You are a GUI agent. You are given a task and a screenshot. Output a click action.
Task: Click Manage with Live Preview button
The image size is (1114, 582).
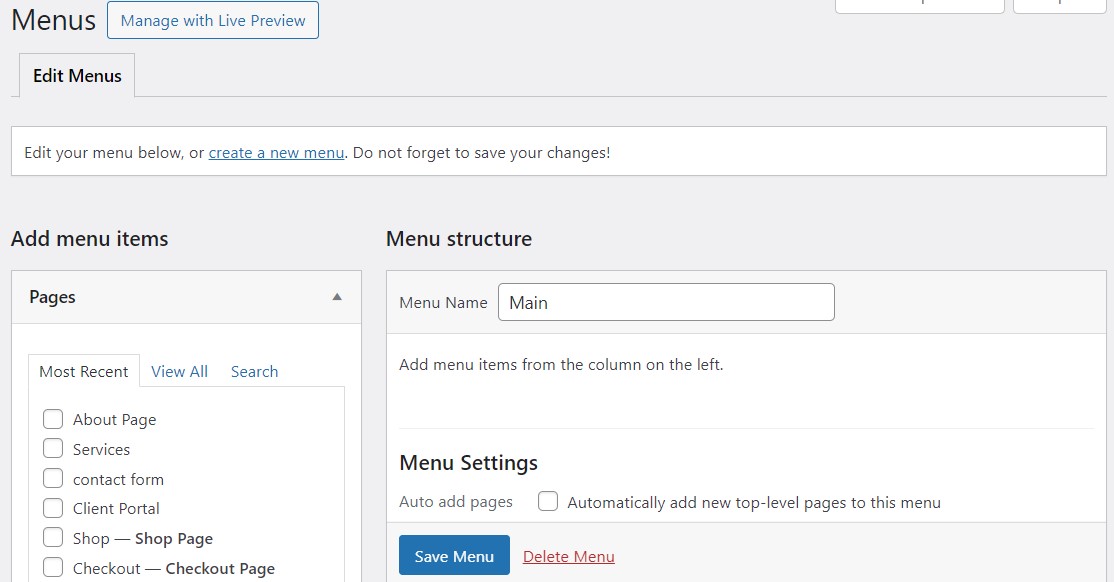(x=213, y=20)
